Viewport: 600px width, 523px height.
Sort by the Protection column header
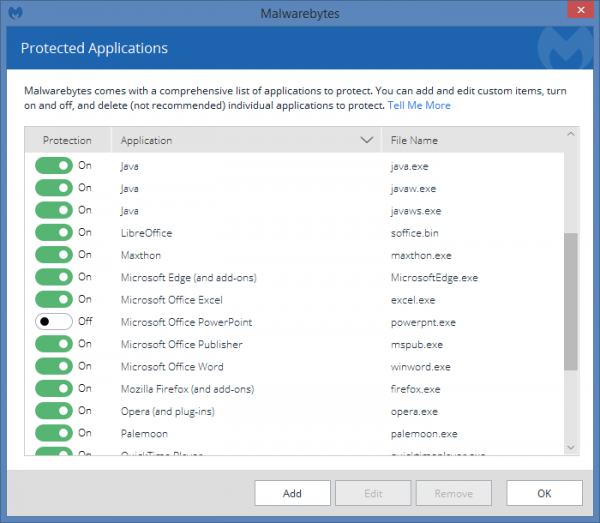(68, 141)
